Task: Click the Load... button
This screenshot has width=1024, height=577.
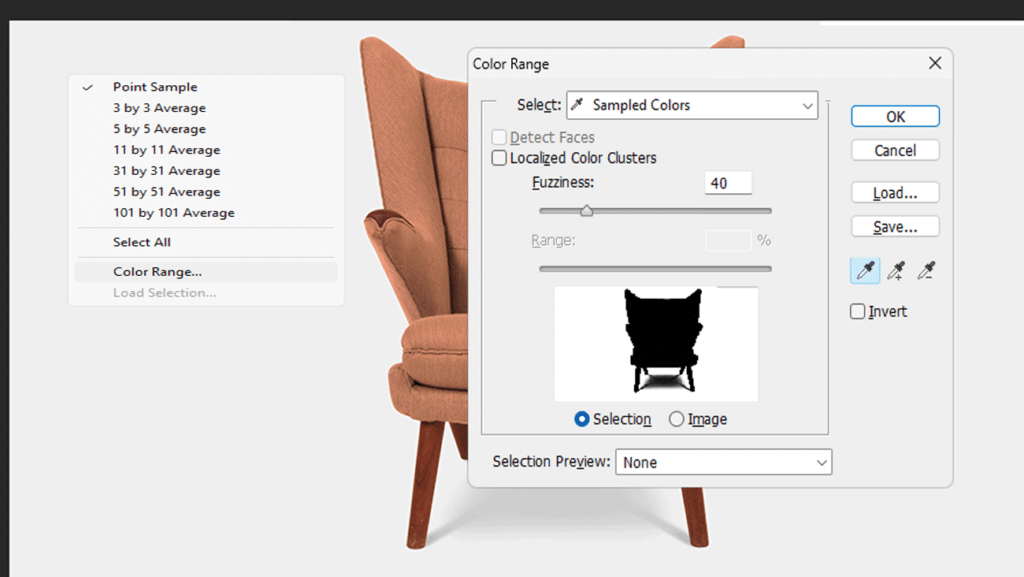Action: [895, 193]
